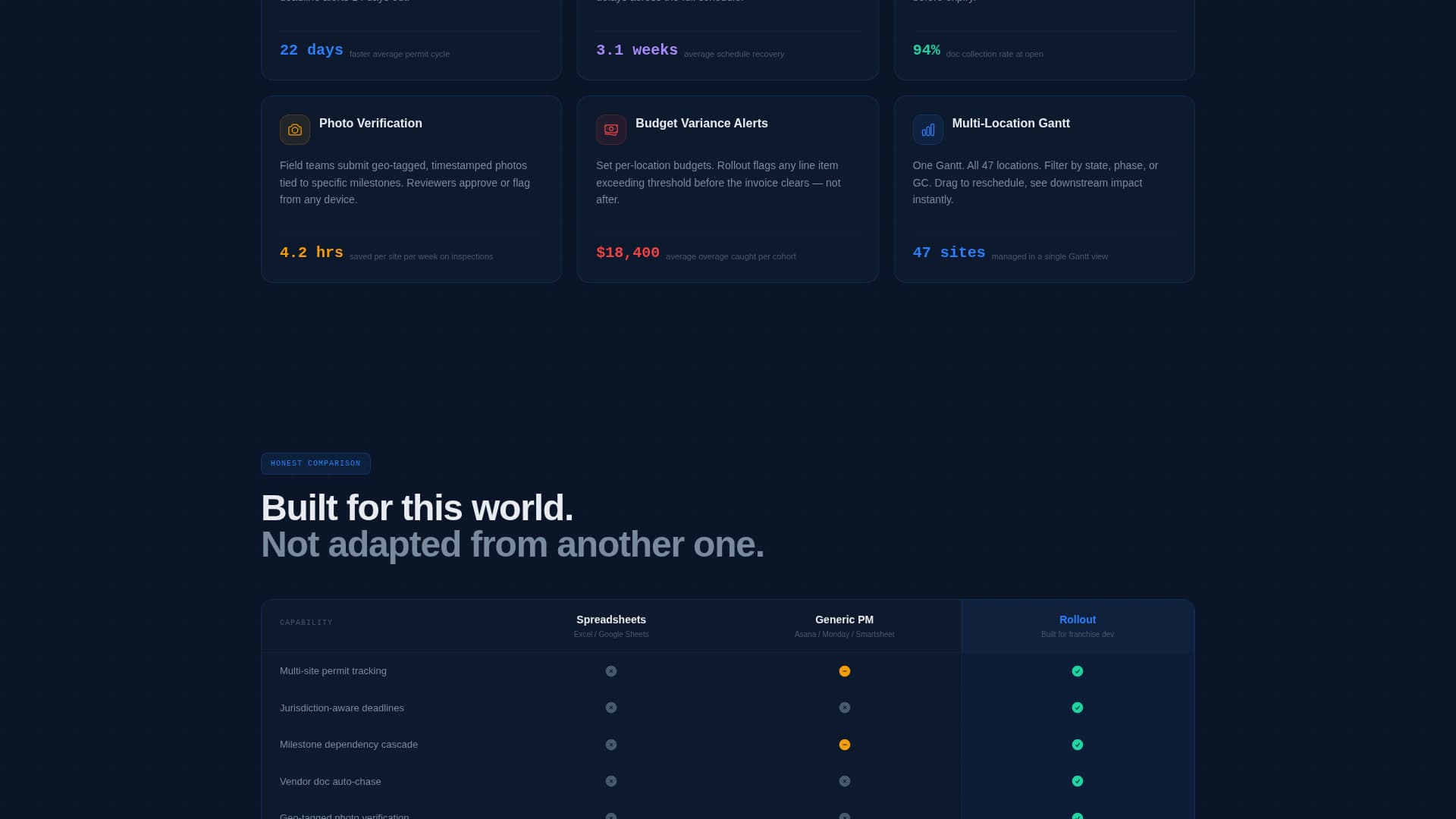
Task: Click the Honest Comparison badge
Action: pyautogui.click(x=315, y=463)
